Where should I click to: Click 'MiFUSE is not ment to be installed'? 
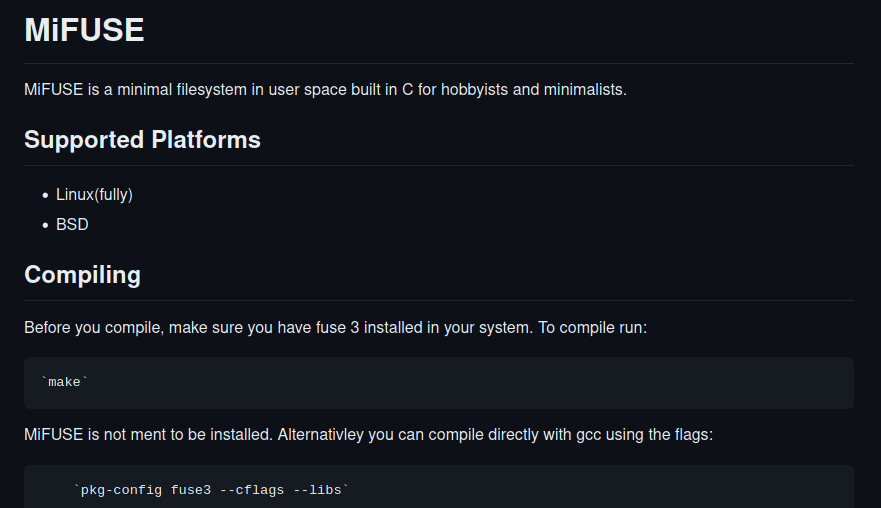(148, 434)
